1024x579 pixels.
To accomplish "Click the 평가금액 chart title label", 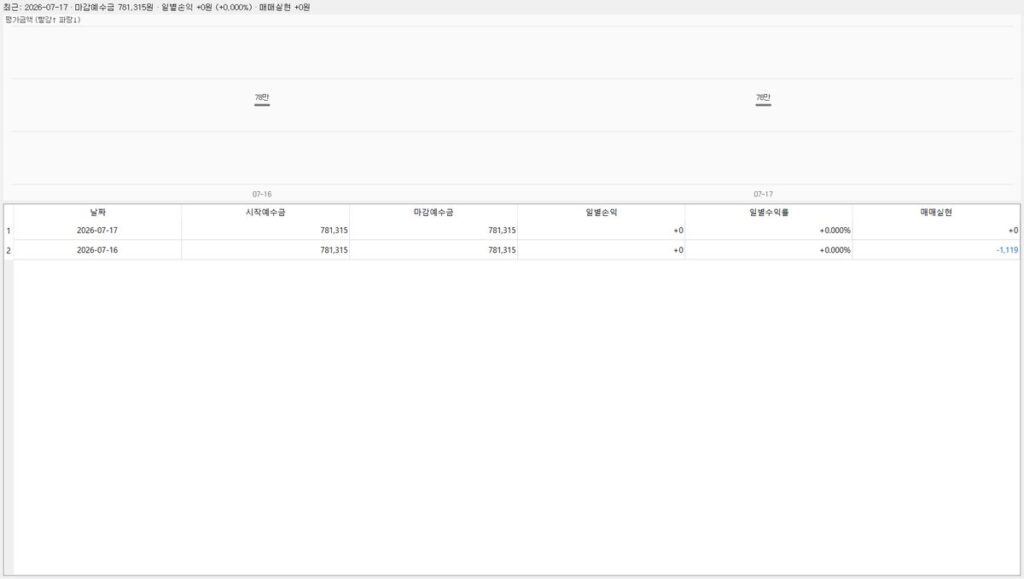I will tap(42, 20).
